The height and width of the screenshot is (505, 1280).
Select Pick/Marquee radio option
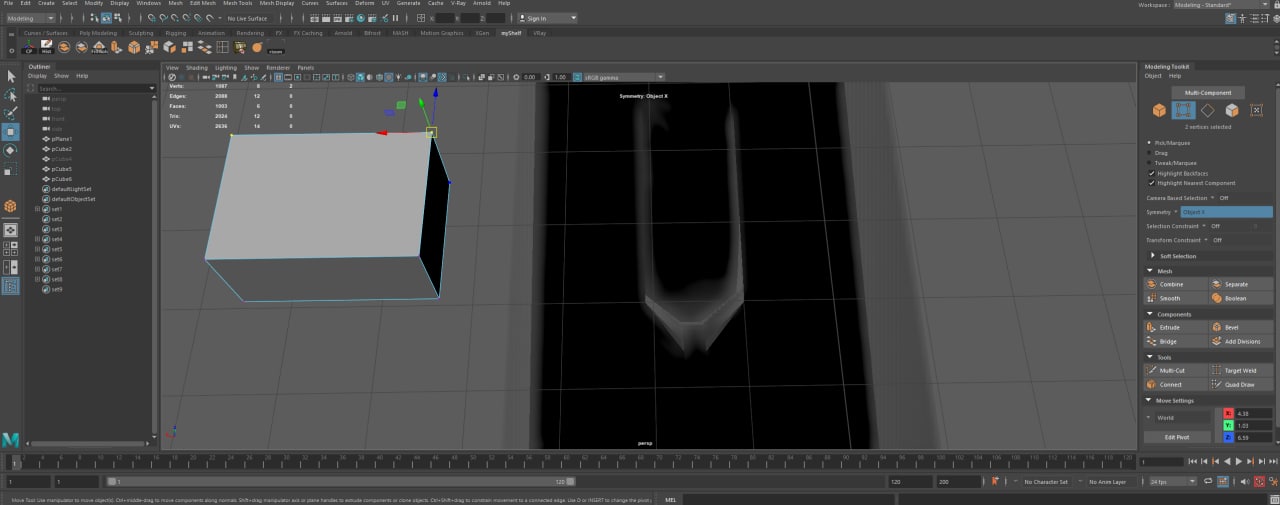click(x=1150, y=143)
